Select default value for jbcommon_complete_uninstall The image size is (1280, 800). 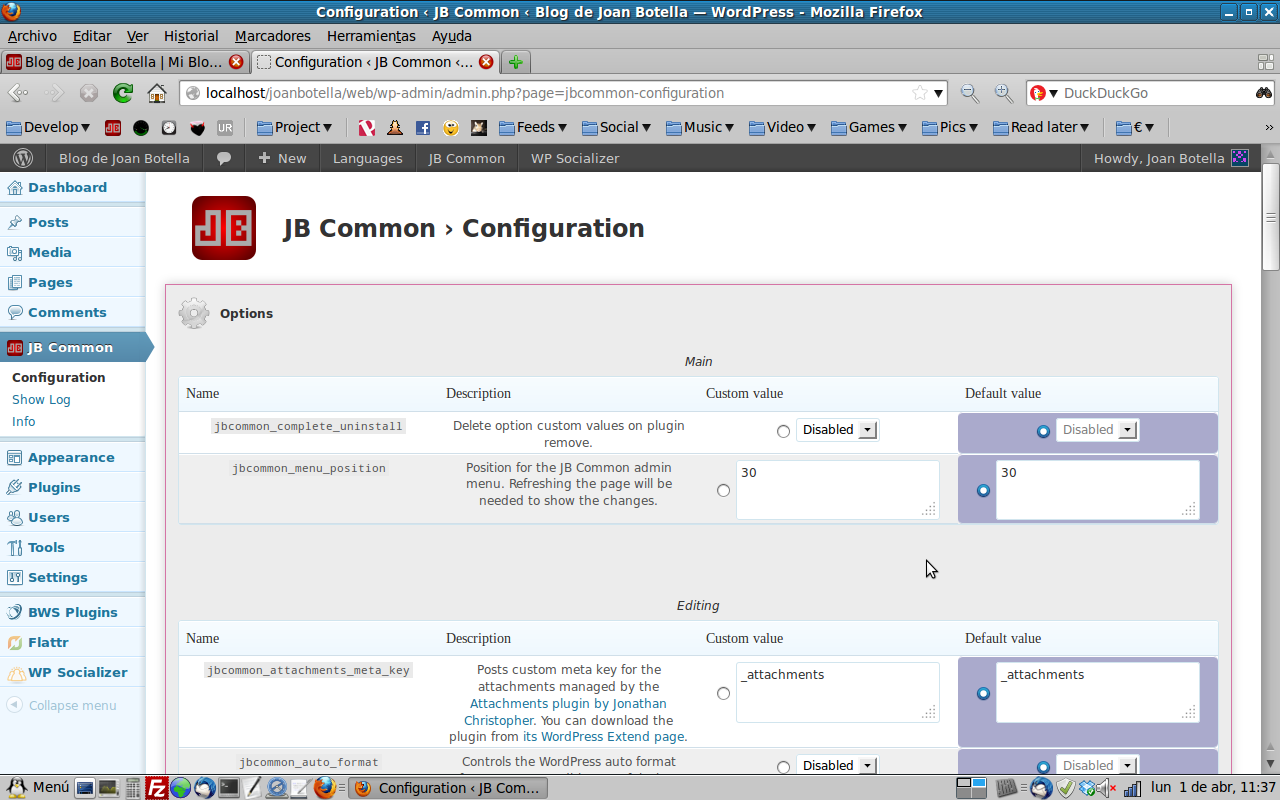tap(1043, 431)
